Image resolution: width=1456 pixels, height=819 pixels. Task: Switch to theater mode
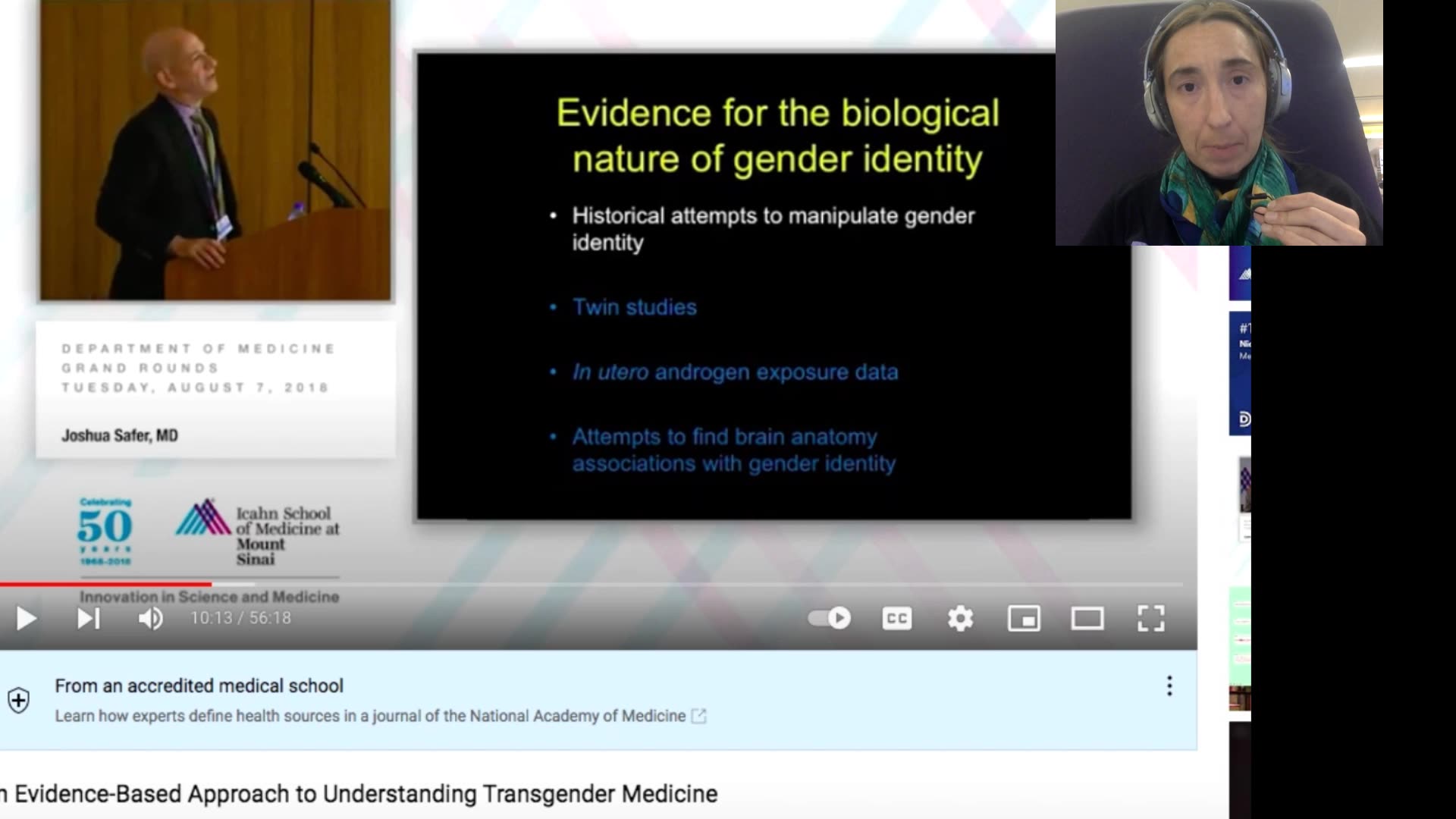click(1087, 619)
